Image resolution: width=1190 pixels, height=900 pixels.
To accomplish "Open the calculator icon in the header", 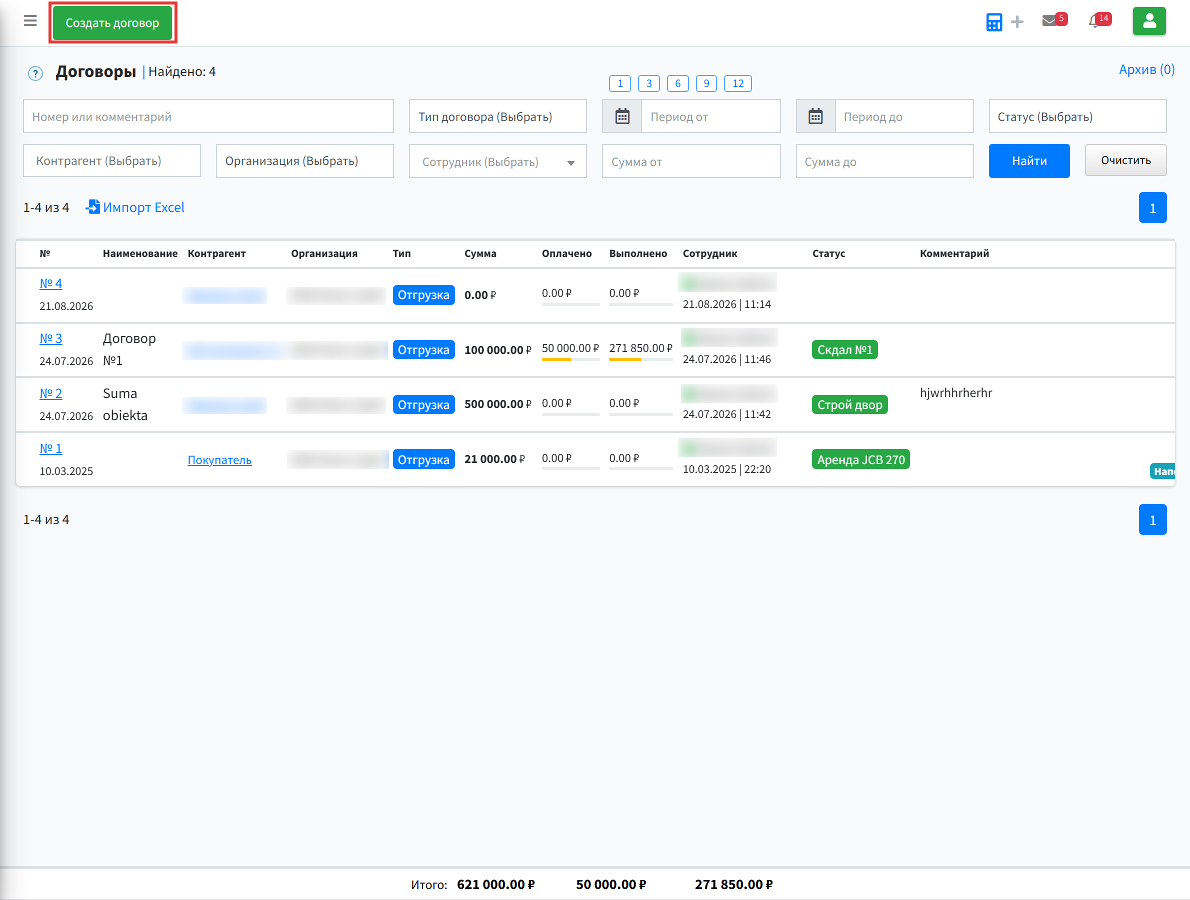I will click(993, 22).
